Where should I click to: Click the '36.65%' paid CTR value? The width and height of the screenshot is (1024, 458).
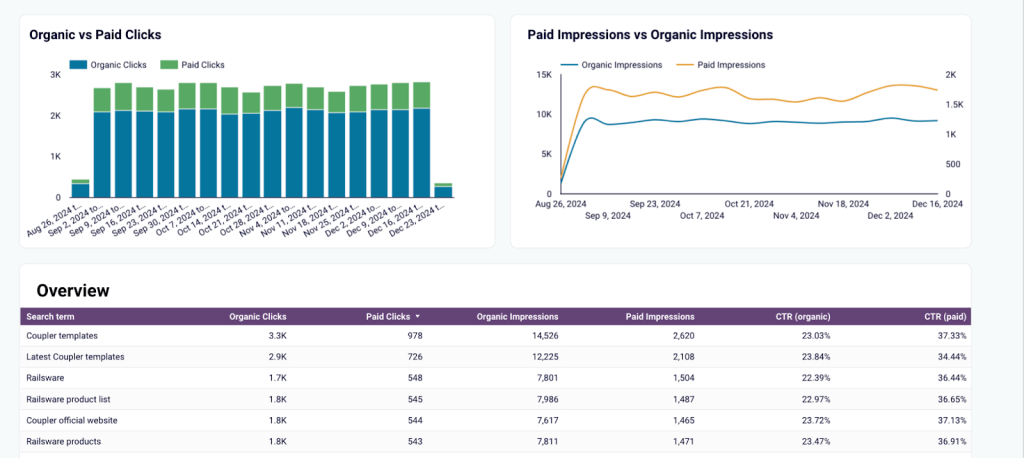[953, 399]
